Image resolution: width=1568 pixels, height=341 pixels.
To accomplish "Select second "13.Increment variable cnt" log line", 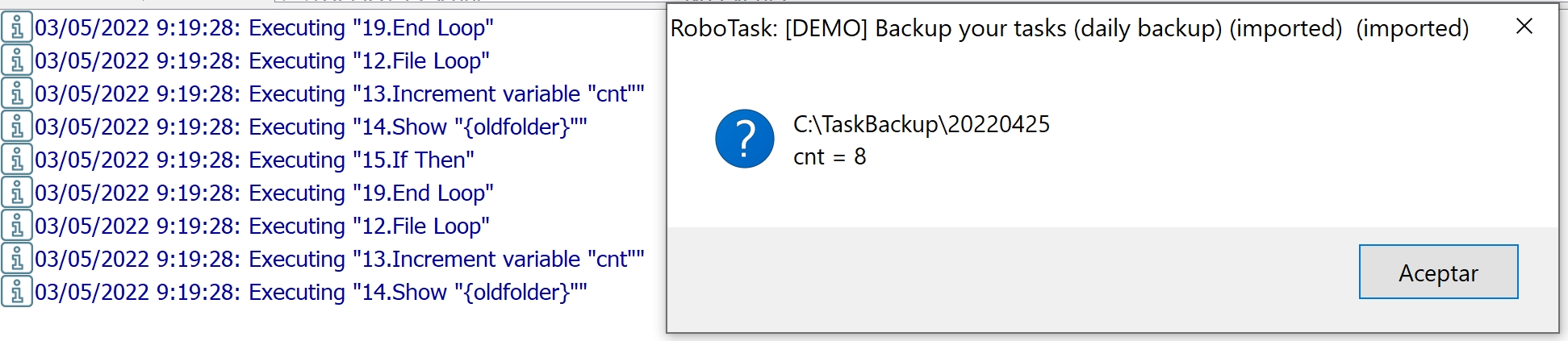I will click(x=340, y=259).
